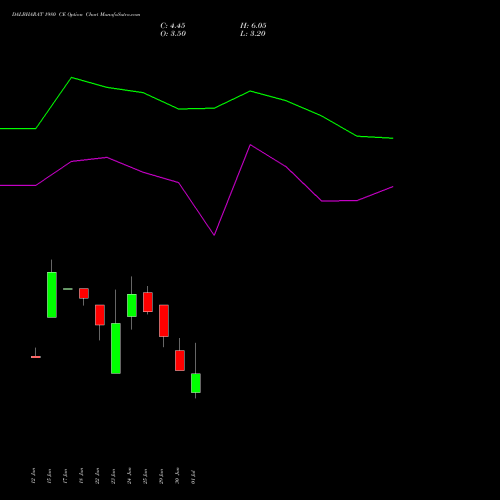Click the red candle above 22 Jun
This screenshot has height=500, width=500.
100,315
